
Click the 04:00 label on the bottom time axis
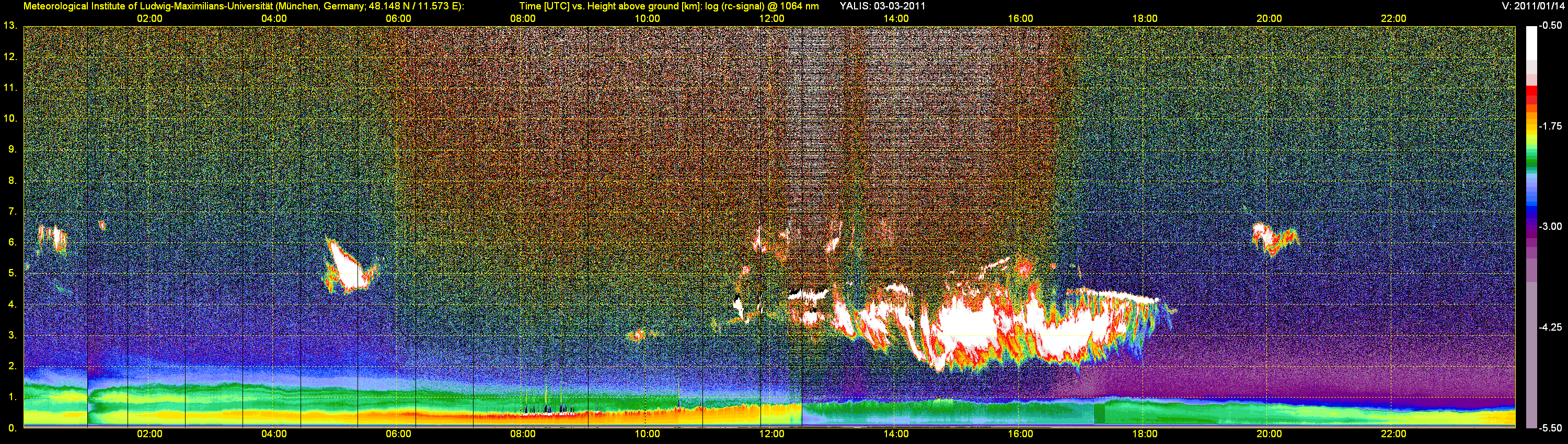click(274, 434)
